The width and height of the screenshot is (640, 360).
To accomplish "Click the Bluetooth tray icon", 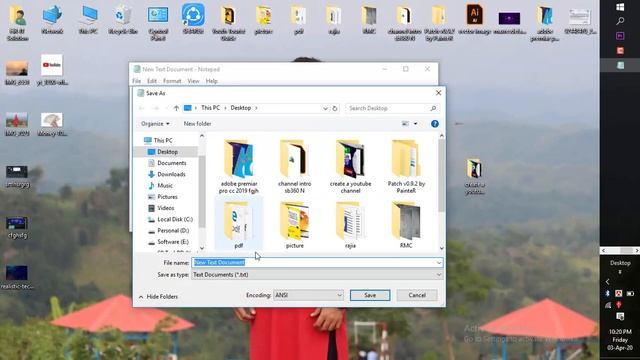I will coord(607,293).
